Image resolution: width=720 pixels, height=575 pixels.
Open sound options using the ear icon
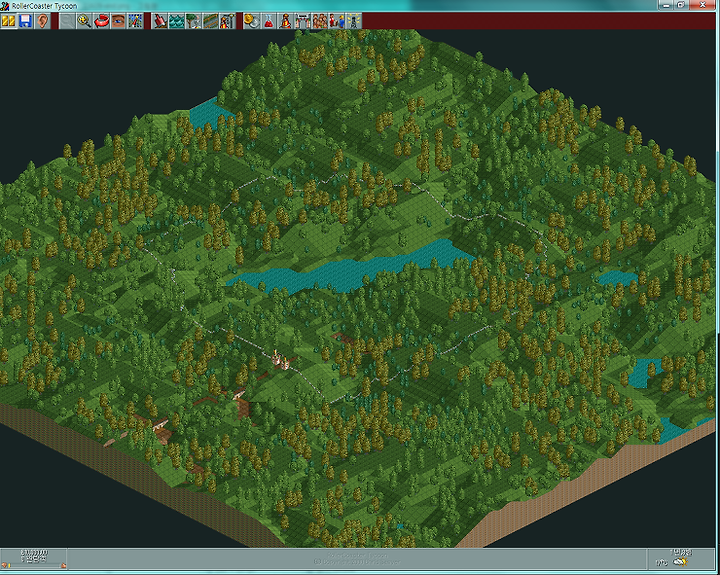click(42, 21)
